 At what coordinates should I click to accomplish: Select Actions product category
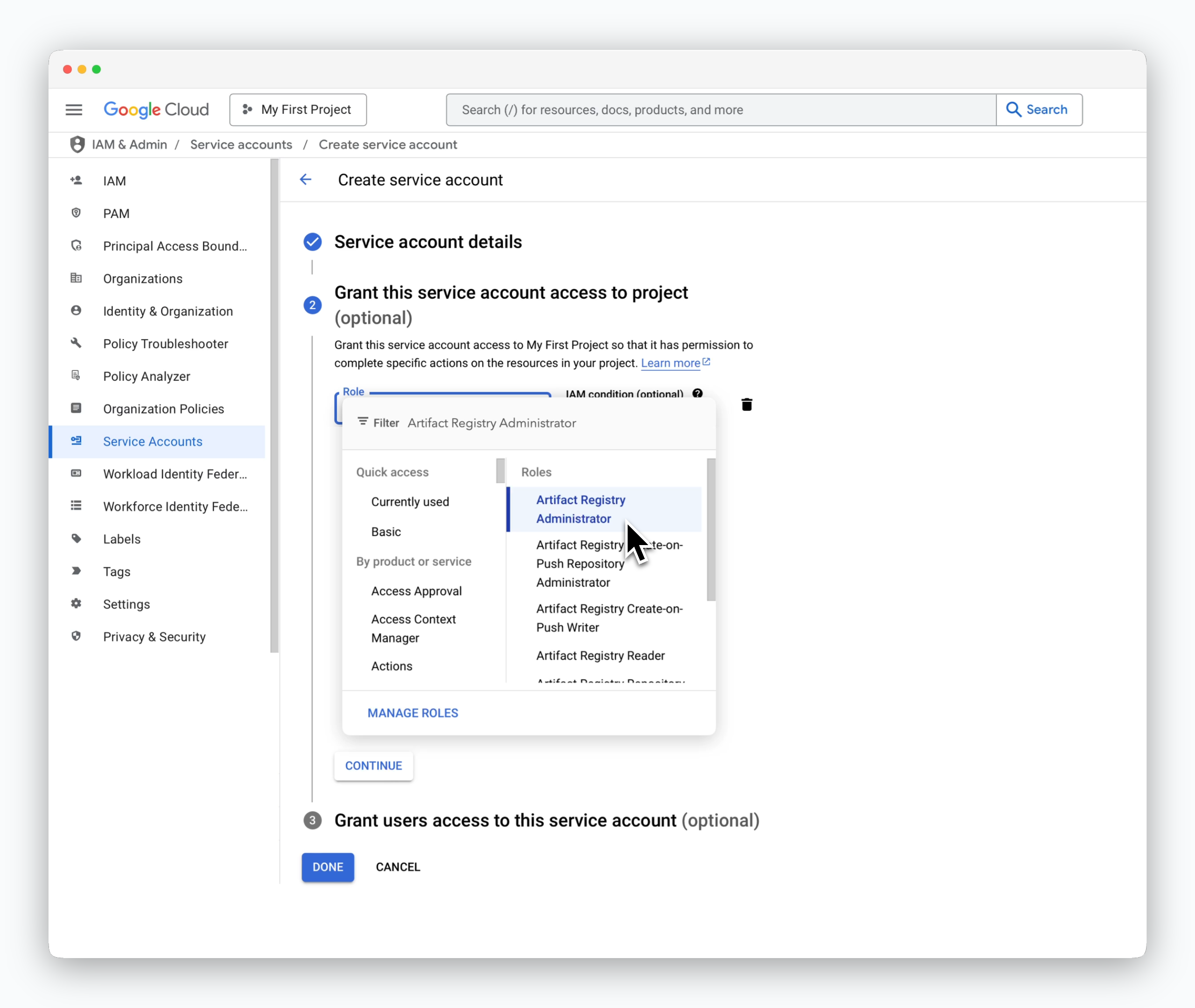(392, 666)
